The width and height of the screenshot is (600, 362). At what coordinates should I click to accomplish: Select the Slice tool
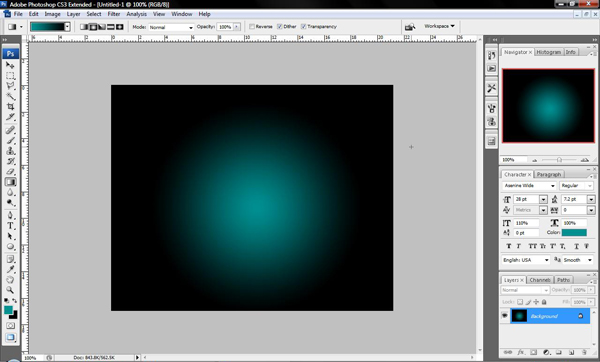10,117
